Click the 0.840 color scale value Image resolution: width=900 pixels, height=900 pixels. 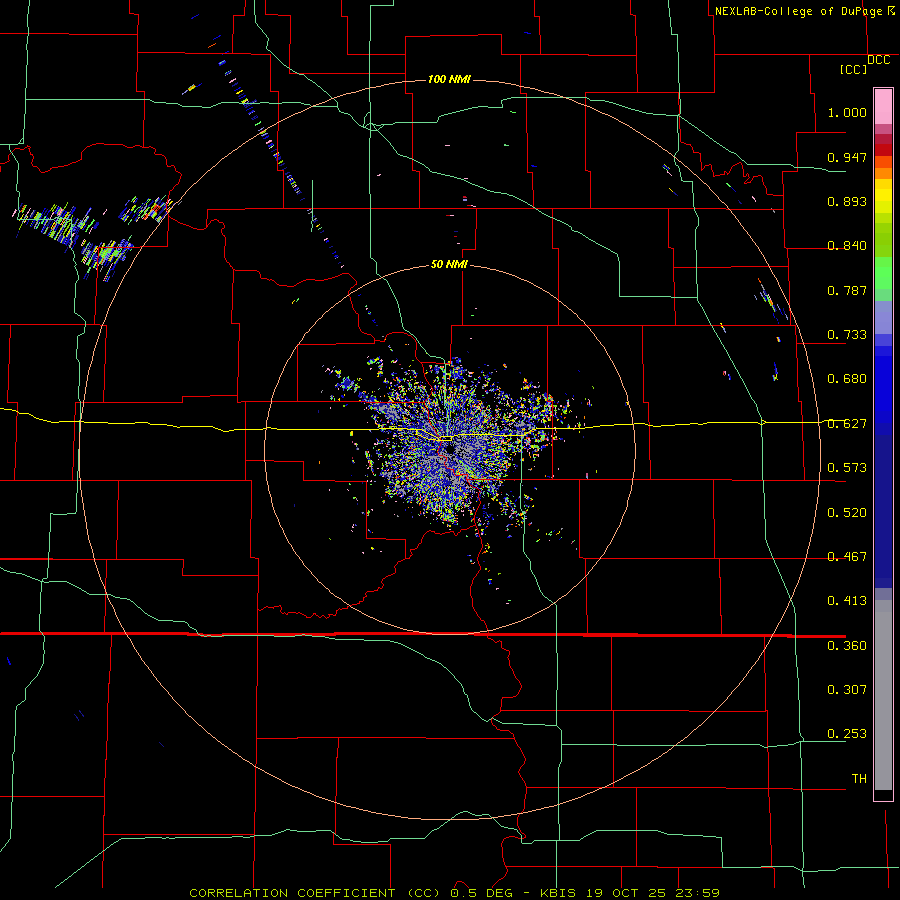click(x=847, y=246)
